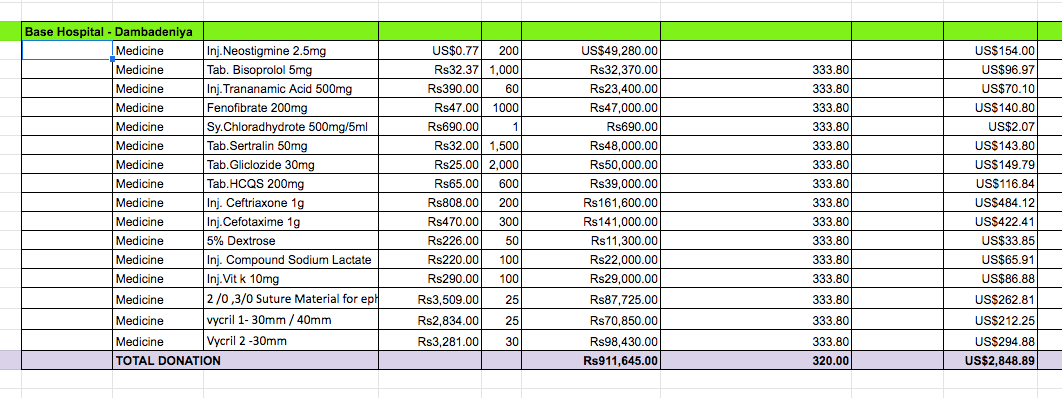Image resolution: width=1062 pixels, height=398 pixels.
Task: Select the TOTAL DONATION label cell
Action: click(x=158, y=361)
